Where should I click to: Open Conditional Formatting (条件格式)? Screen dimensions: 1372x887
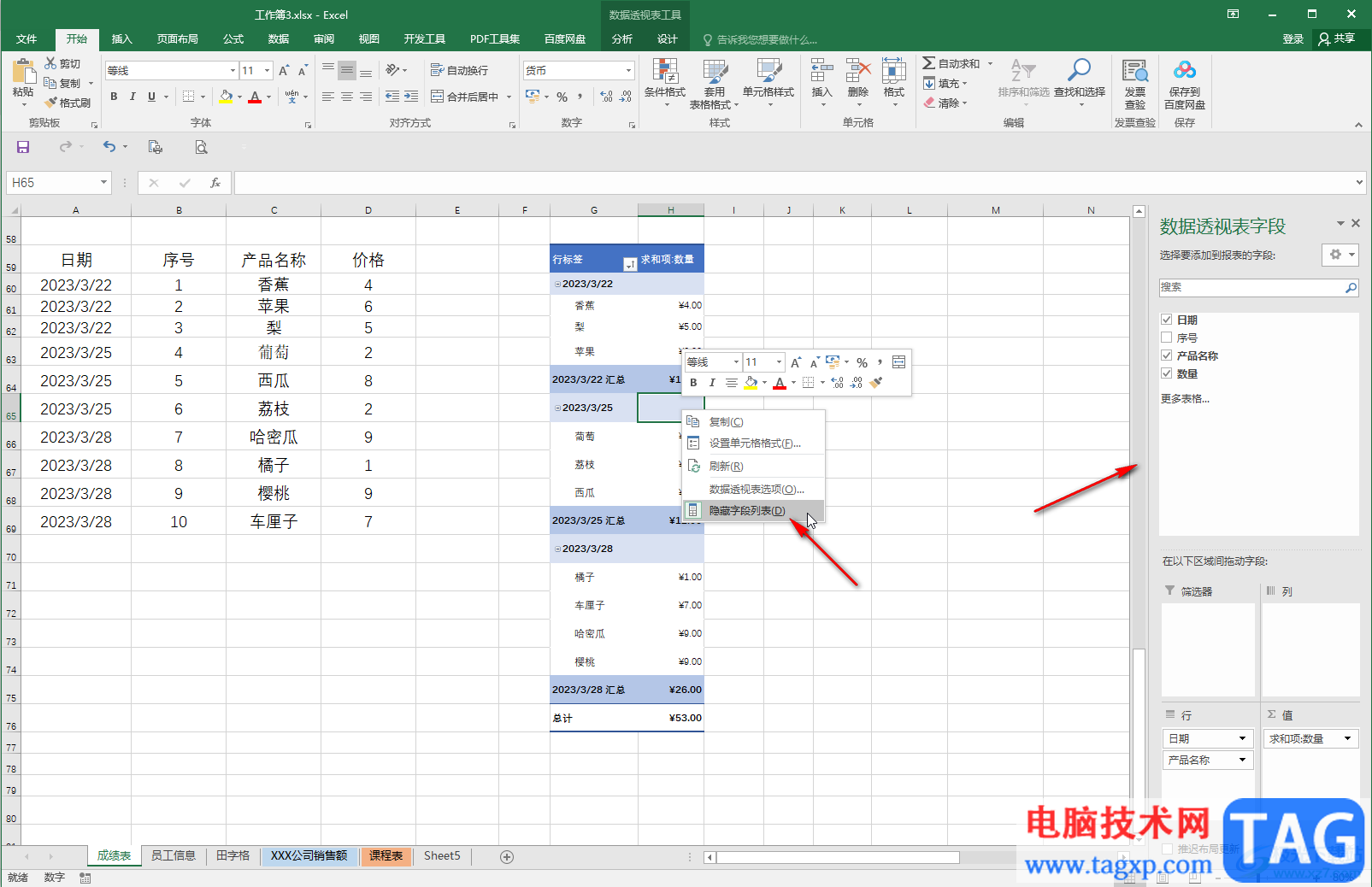[664, 84]
